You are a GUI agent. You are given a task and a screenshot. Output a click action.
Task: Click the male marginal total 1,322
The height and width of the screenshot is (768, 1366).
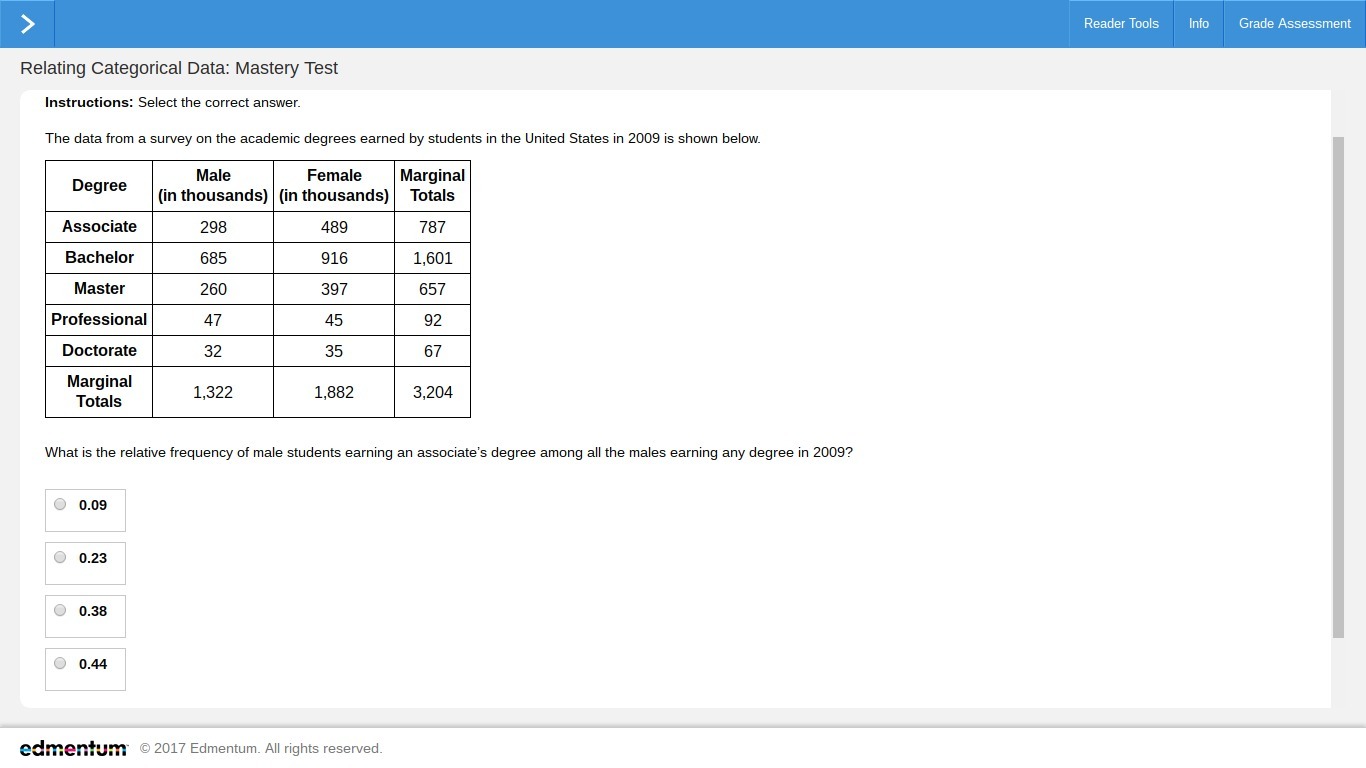point(213,392)
